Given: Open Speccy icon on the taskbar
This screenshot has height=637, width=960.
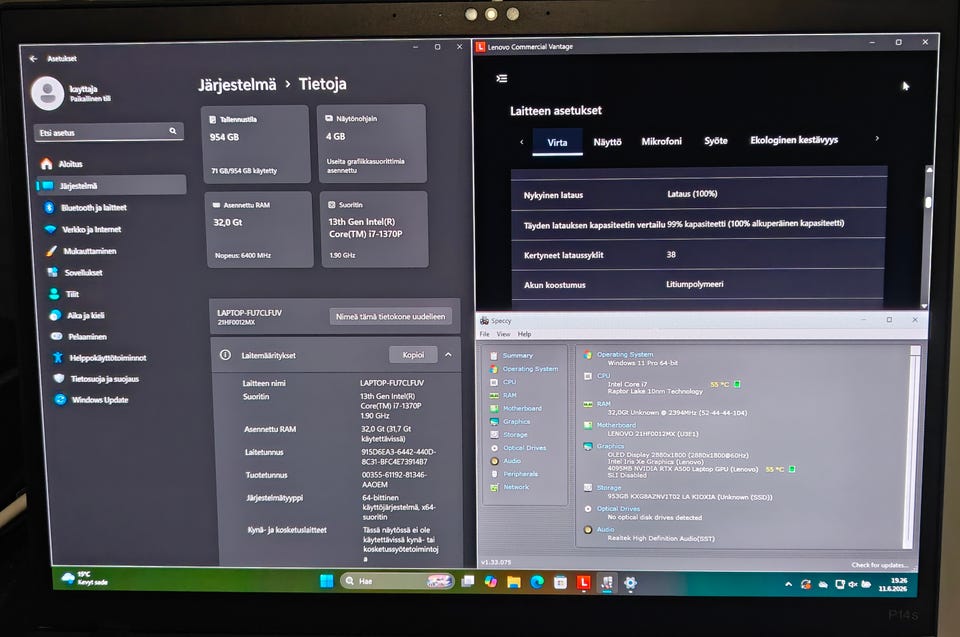Looking at the screenshot, I should click(x=607, y=582).
